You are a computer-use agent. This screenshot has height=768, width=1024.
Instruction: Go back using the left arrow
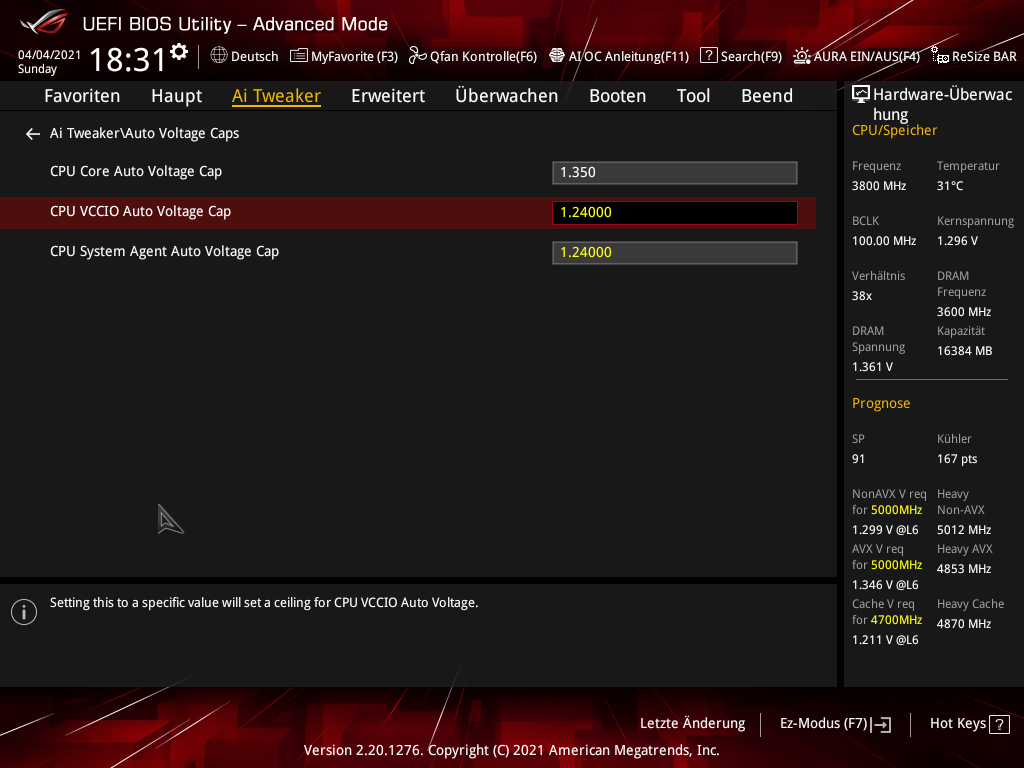click(x=33, y=134)
